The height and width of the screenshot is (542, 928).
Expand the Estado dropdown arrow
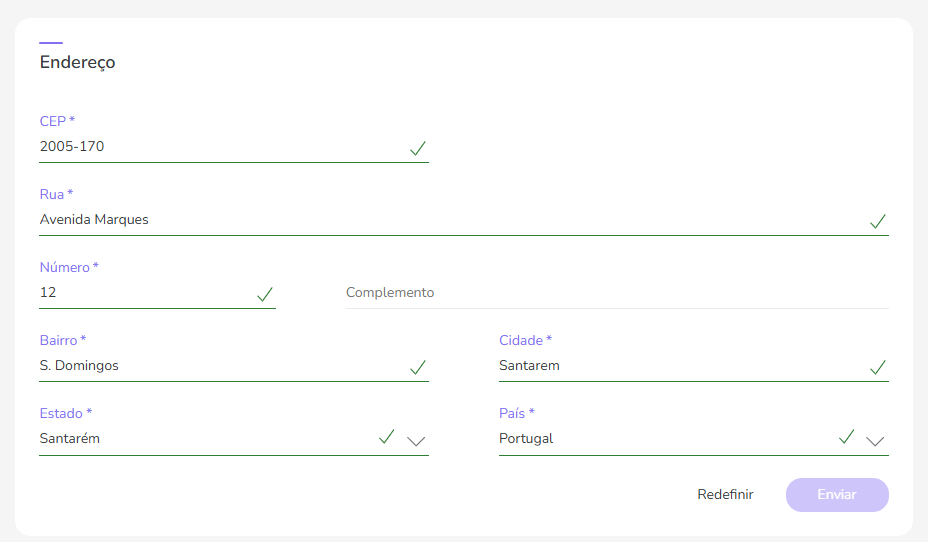pos(417,440)
